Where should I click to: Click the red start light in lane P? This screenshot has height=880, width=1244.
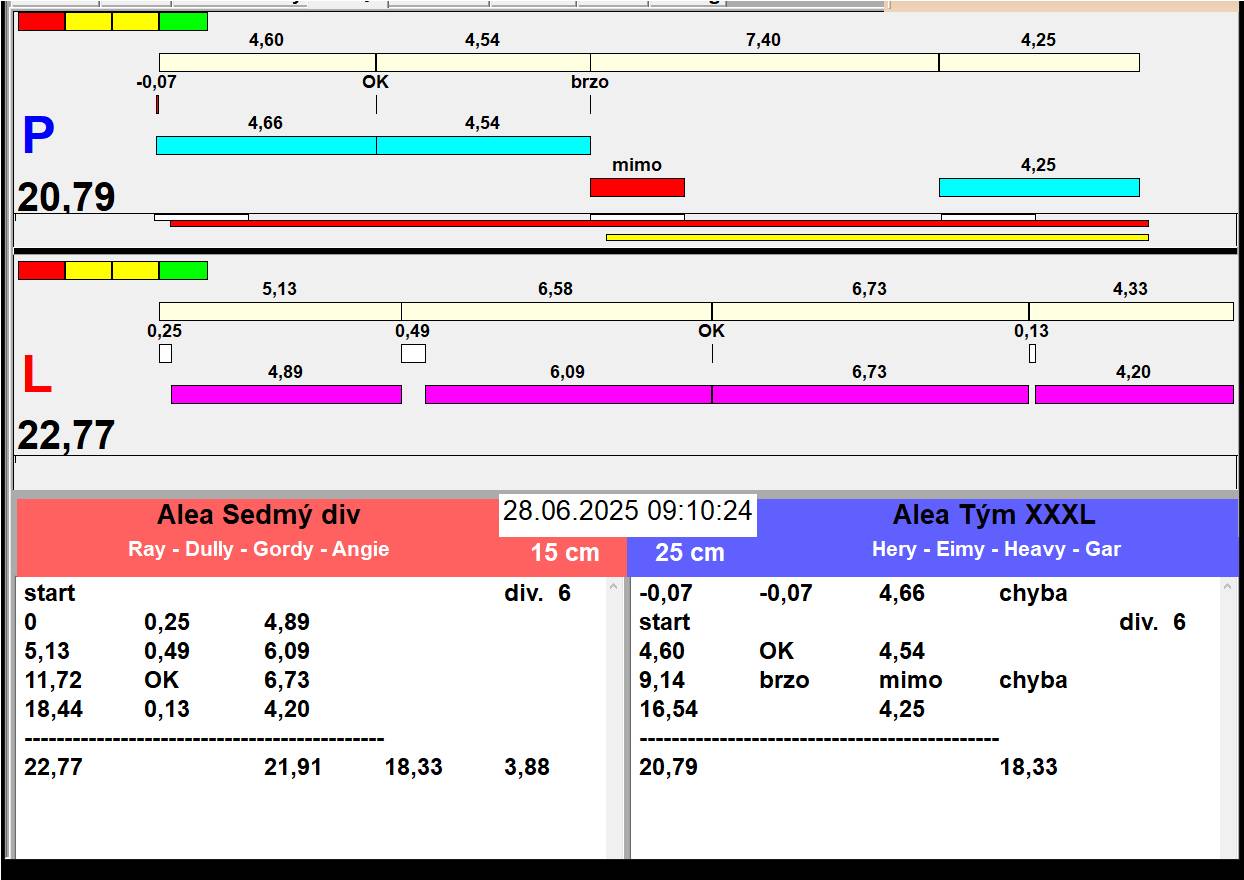pyautogui.click(x=41, y=21)
